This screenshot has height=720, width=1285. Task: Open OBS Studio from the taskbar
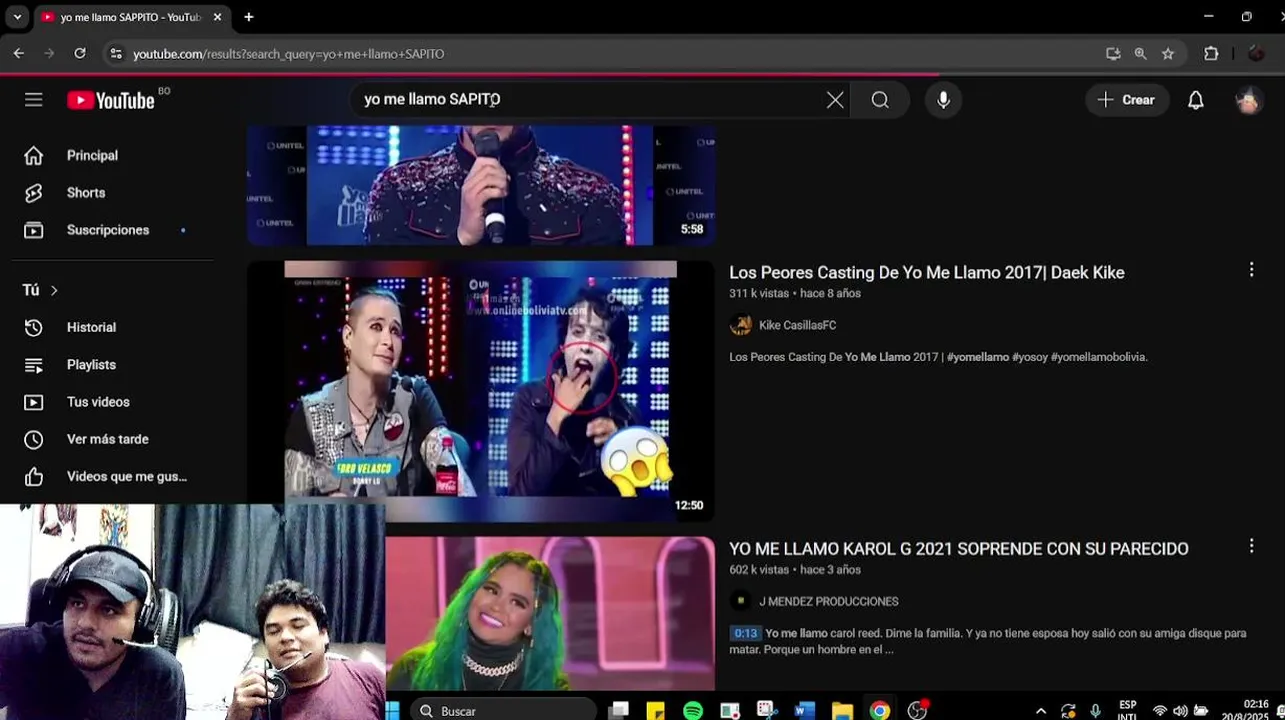pyautogui.click(x=917, y=711)
